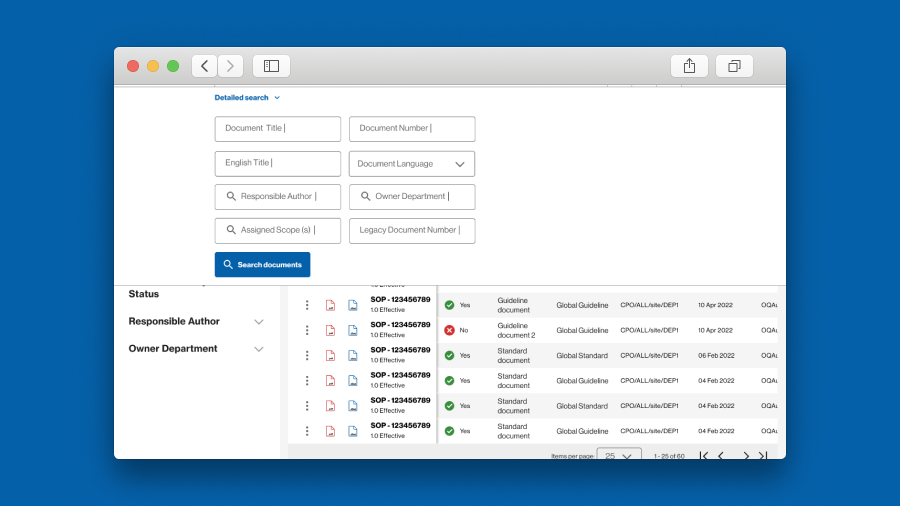The height and width of the screenshot is (506, 900).
Task: Expand the Responsible Author filter
Action: point(259,322)
